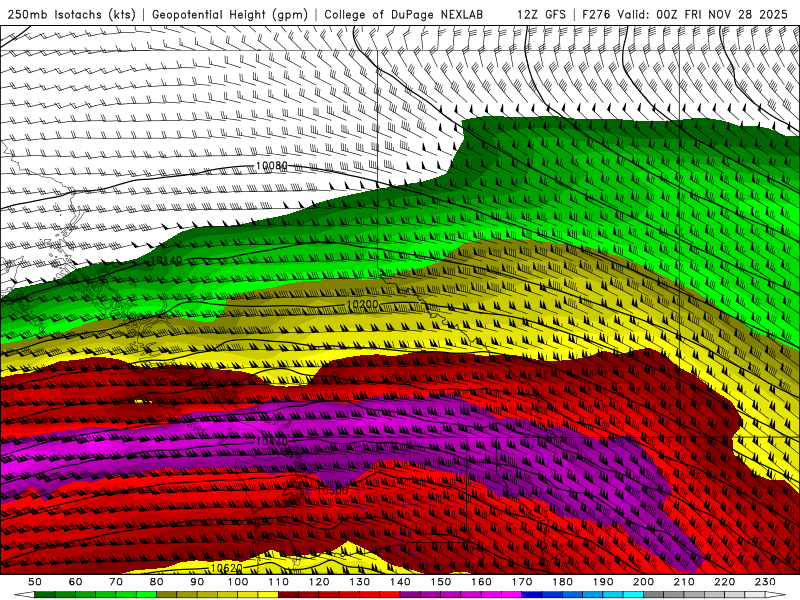Click the colorbar label 60
The width and height of the screenshot is (800, 600).
(75, 582)
